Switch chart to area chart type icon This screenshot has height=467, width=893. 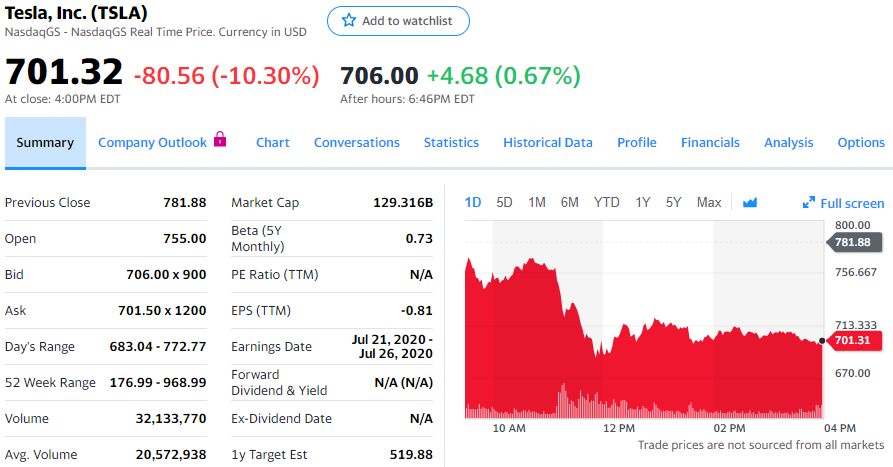750,203
